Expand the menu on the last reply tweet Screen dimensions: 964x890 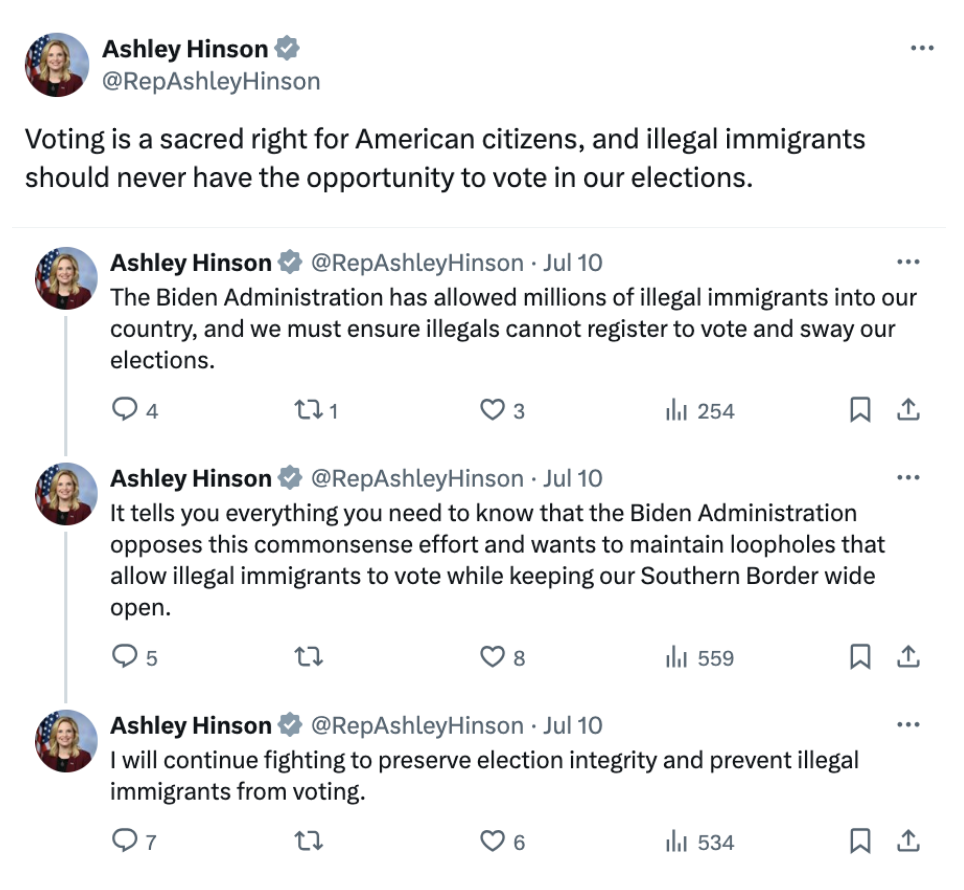[x=908, y=725]
